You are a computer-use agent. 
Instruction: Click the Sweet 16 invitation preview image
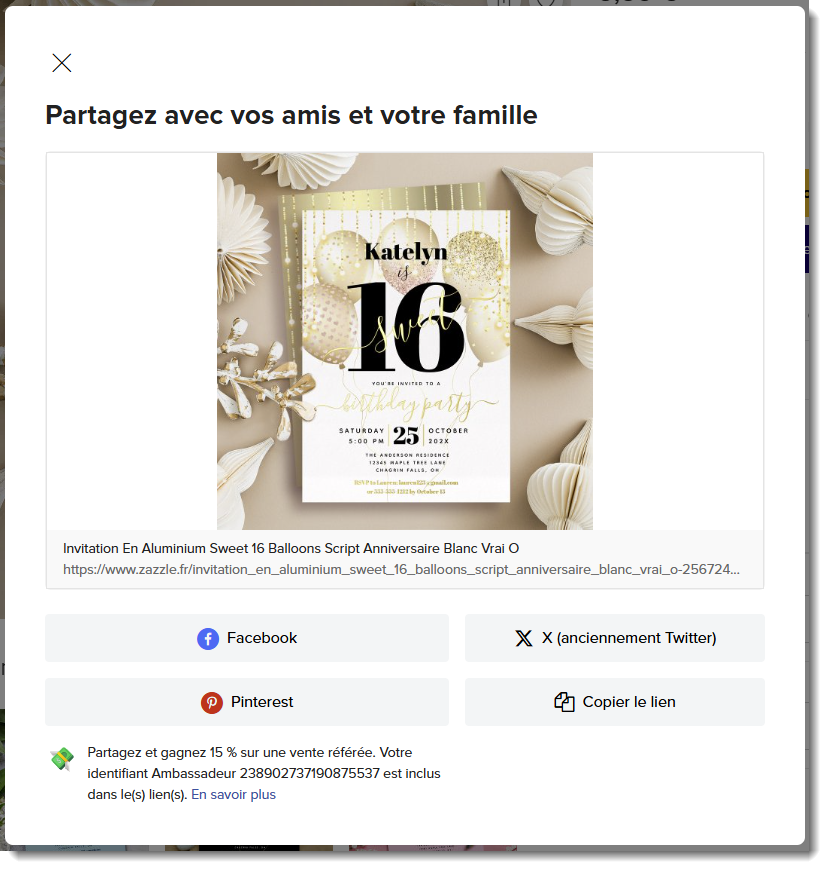(x=405, y=341)
